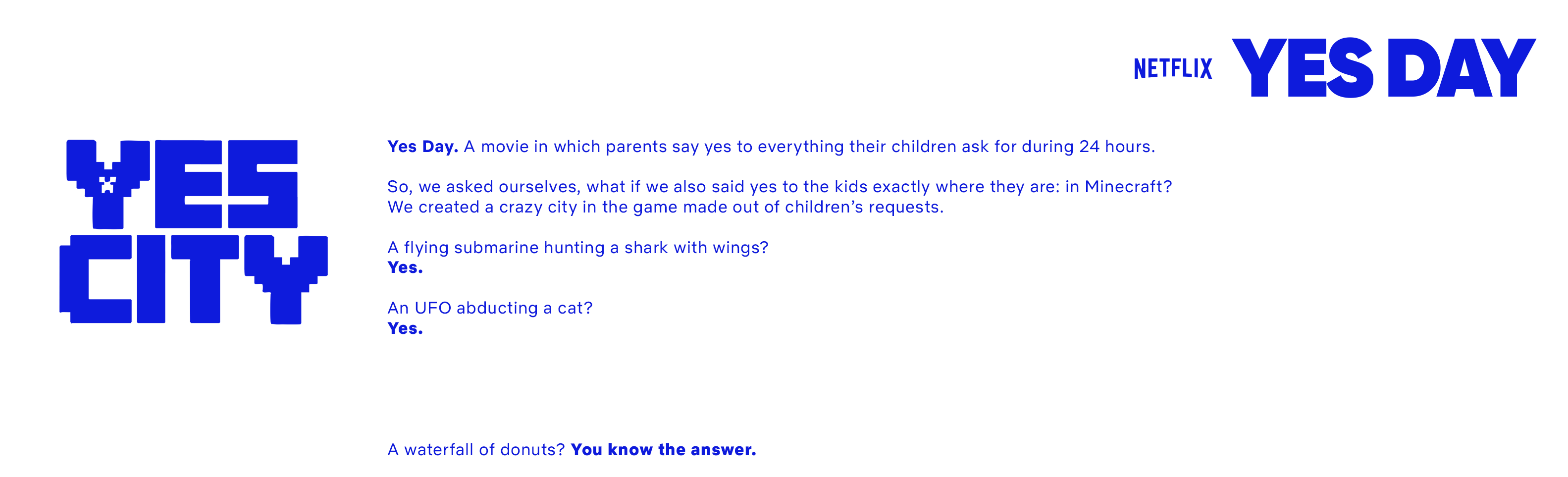Click the bold "Yes Day." text
The width and height of the screenshot is (1568, 477).
click(x=422, y=147)
